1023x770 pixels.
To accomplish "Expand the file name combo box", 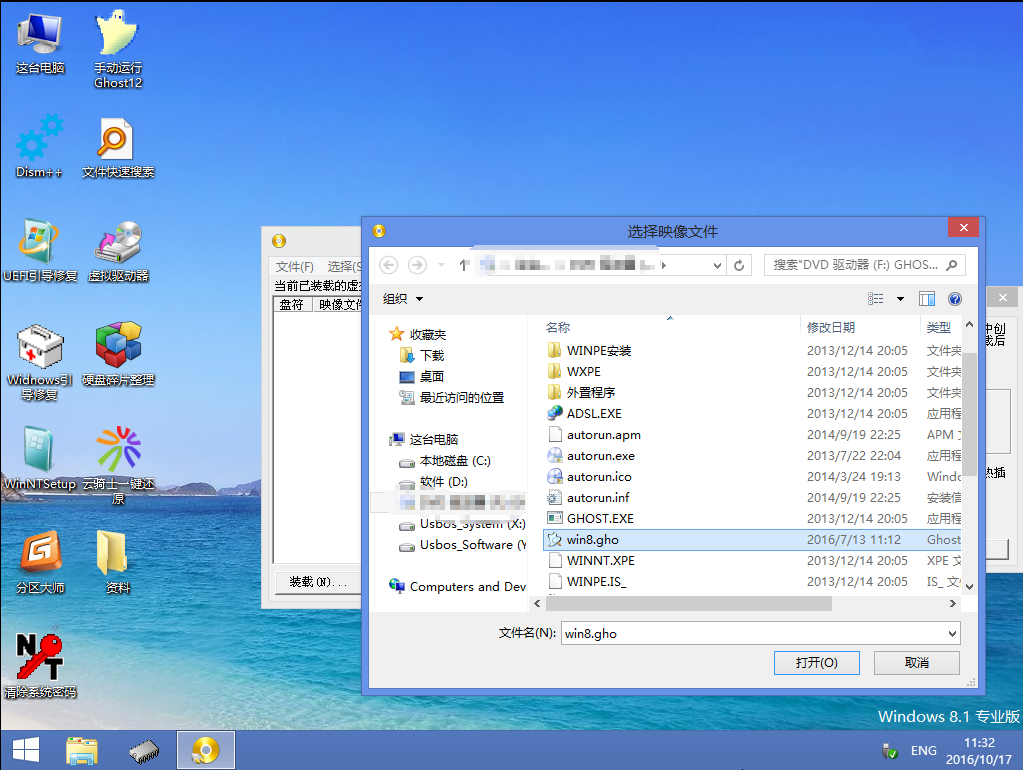I will (951, 633).
